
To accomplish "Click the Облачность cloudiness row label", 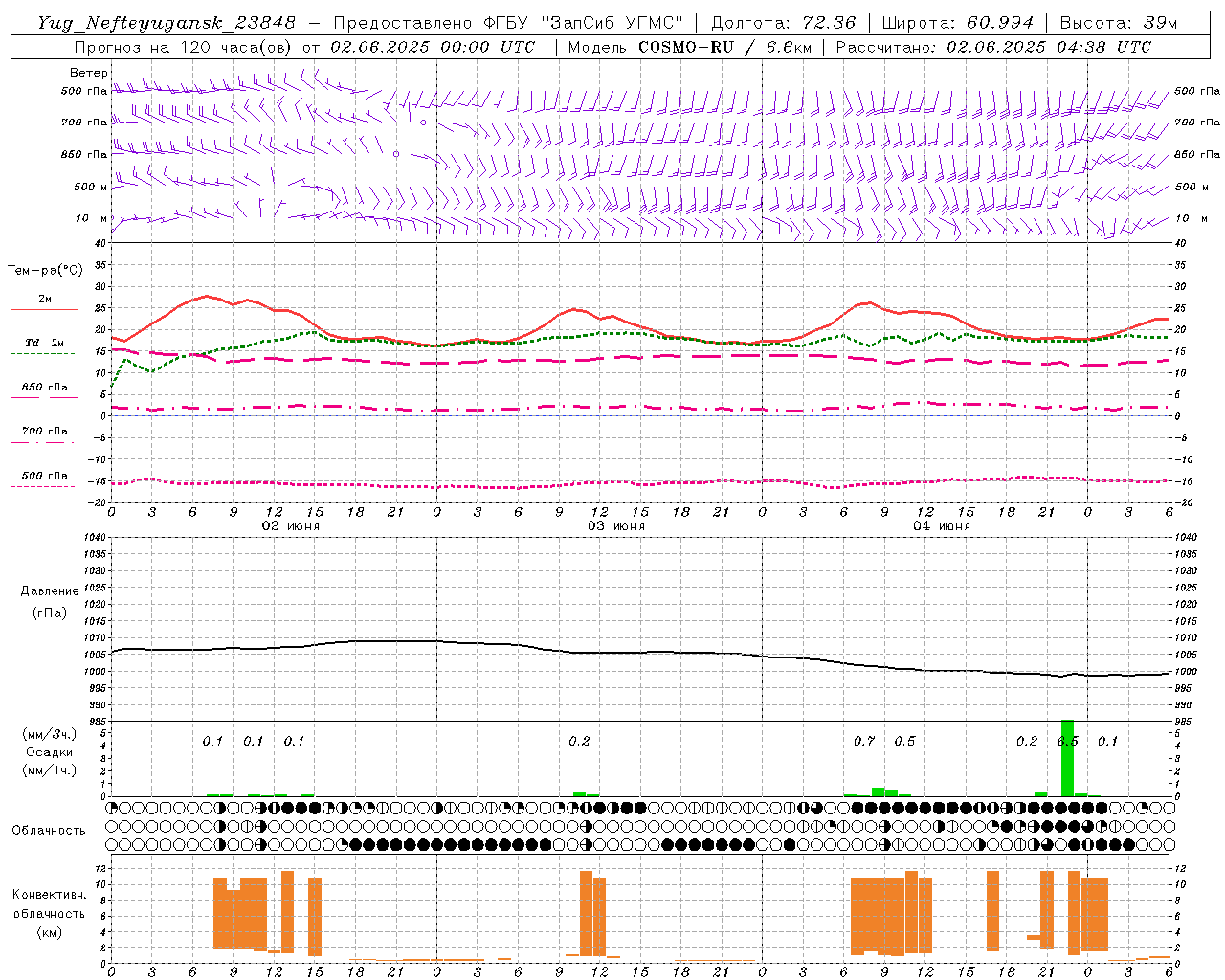I will pyautogui.click(x=49, y=831).
